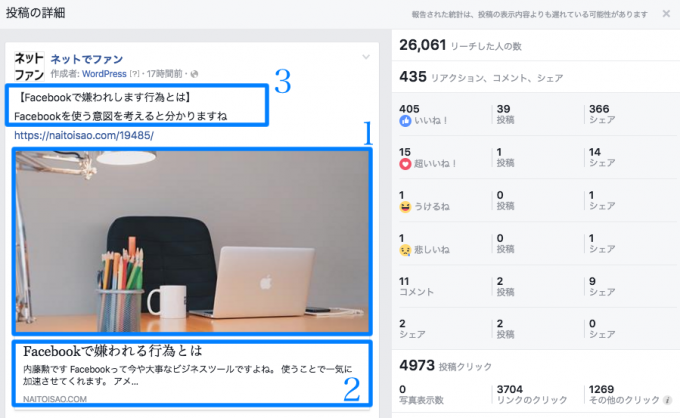Click the NAITOISAO.COM domain label

coord(55,399)
